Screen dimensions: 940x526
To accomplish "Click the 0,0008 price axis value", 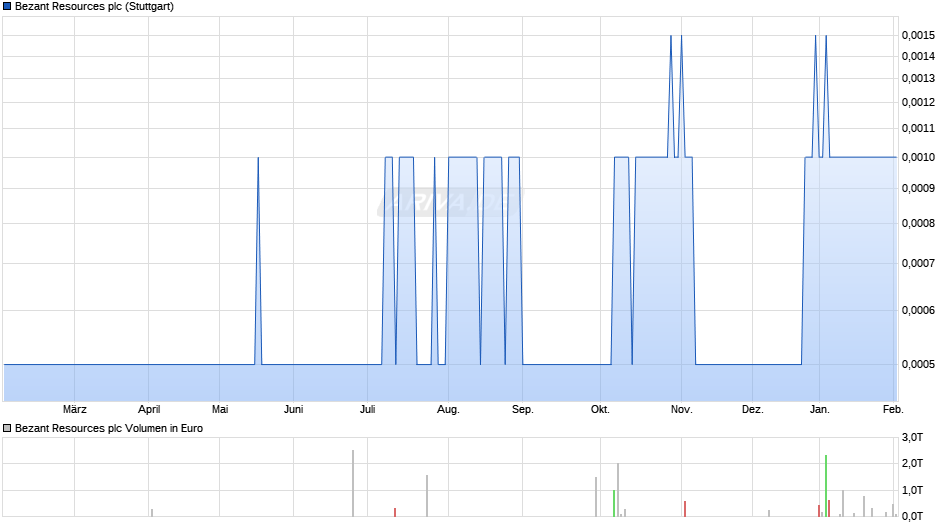I will (x=918, y=223).
